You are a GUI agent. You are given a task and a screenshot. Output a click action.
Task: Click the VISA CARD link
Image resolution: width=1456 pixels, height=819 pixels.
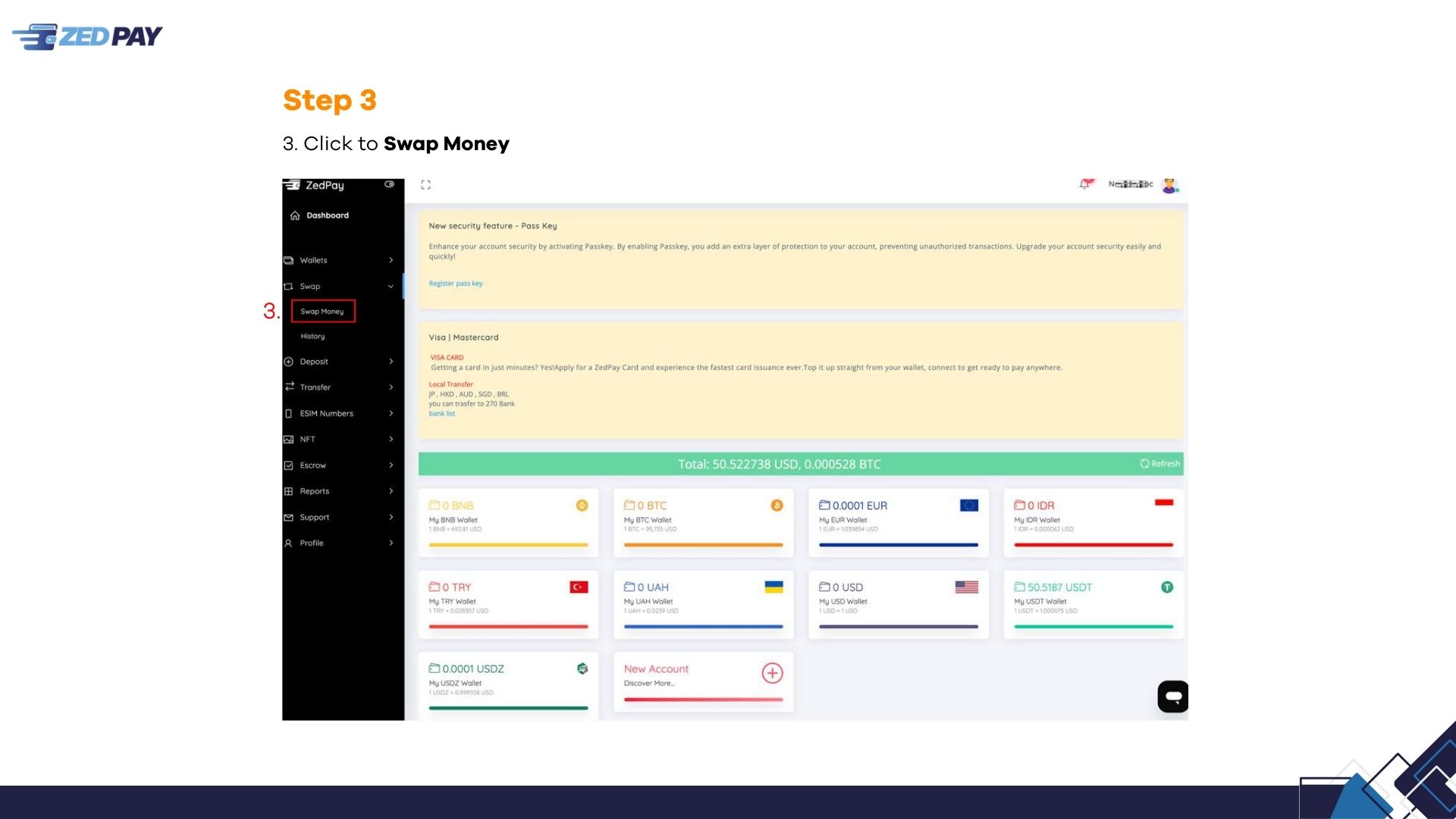[x=447, y=357]
